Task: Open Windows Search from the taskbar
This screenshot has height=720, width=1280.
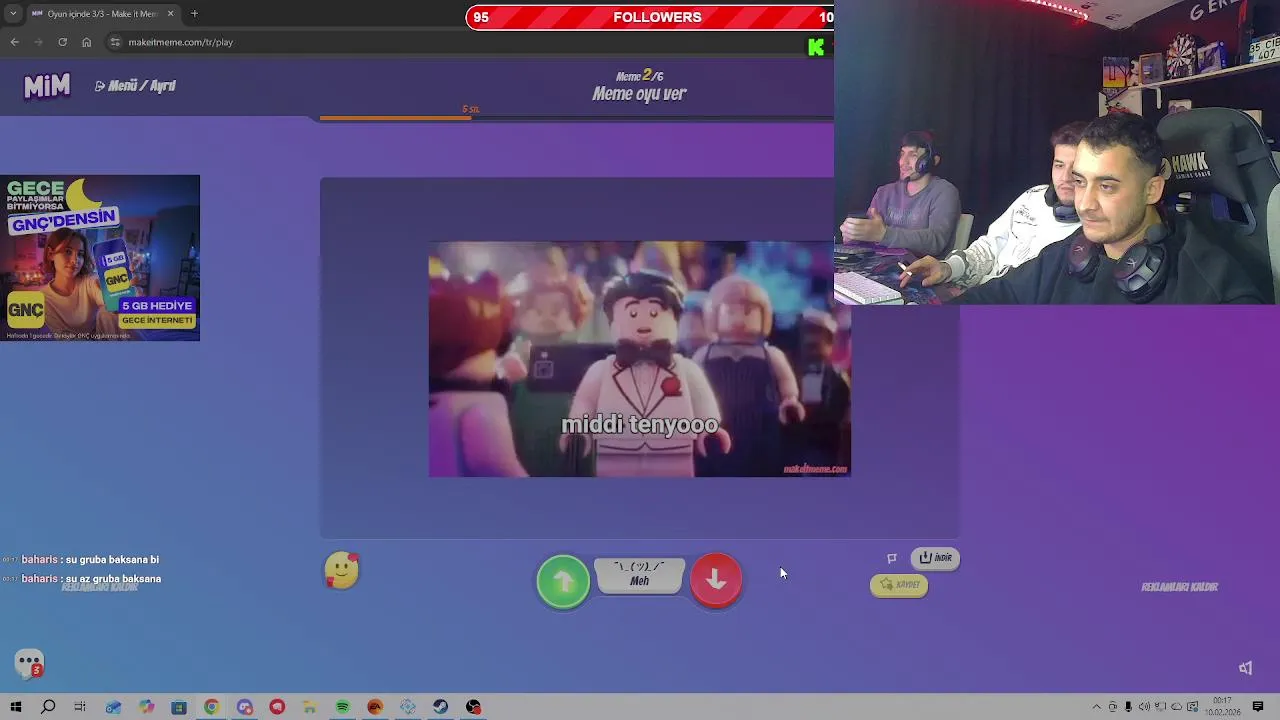Action: pyautogui.click(x=47, y=707)
